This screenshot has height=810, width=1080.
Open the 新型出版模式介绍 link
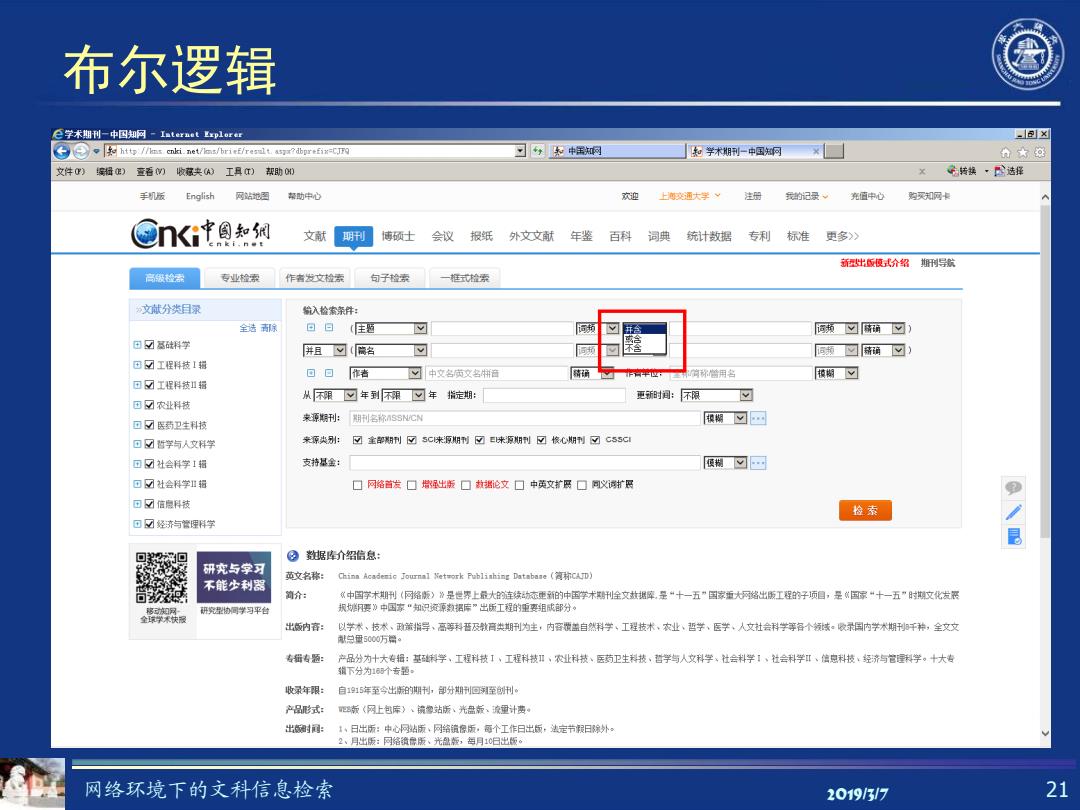875,263
